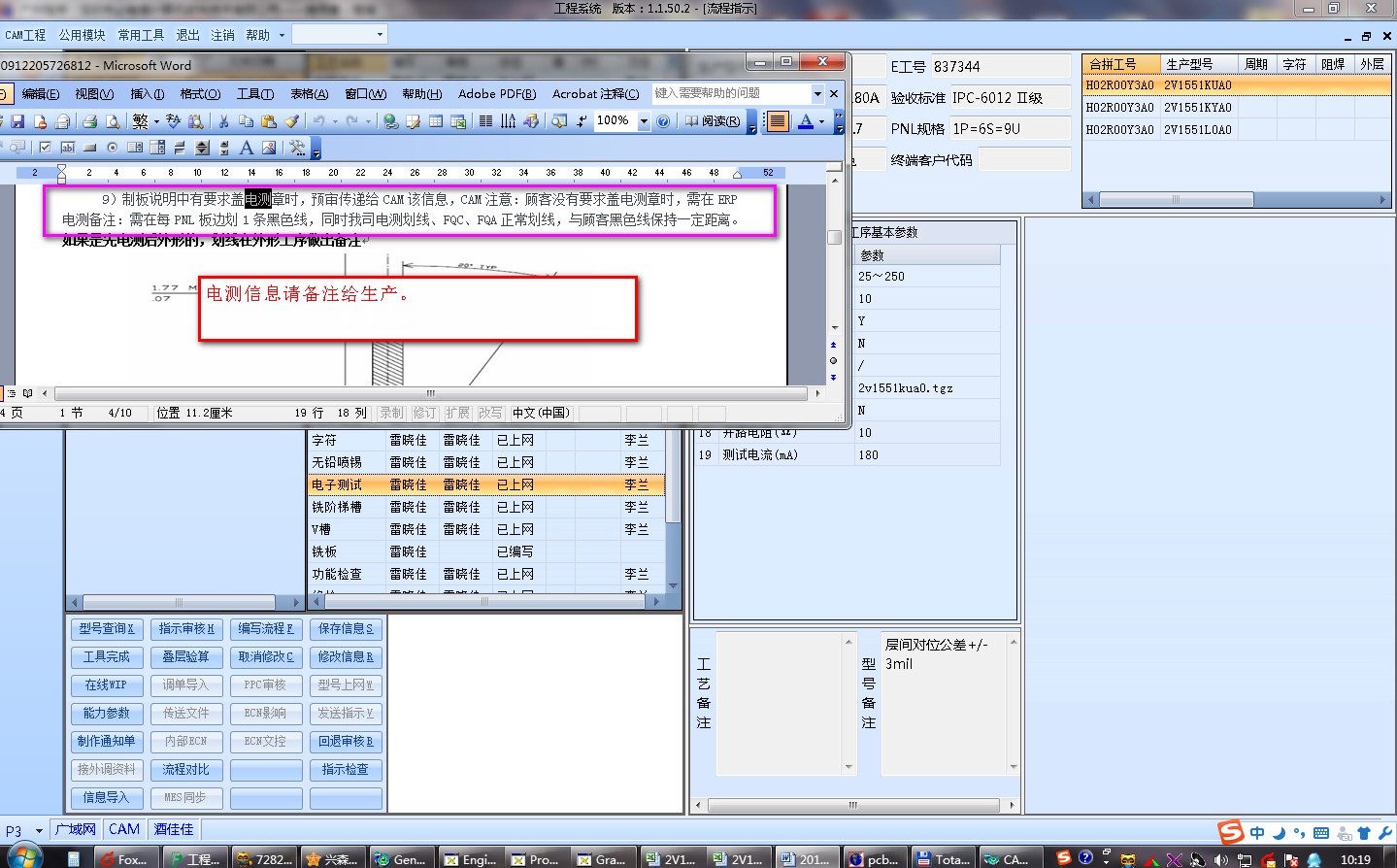
Task: Toggle the 修订 track changes indicator
Action: click(424, 413)
